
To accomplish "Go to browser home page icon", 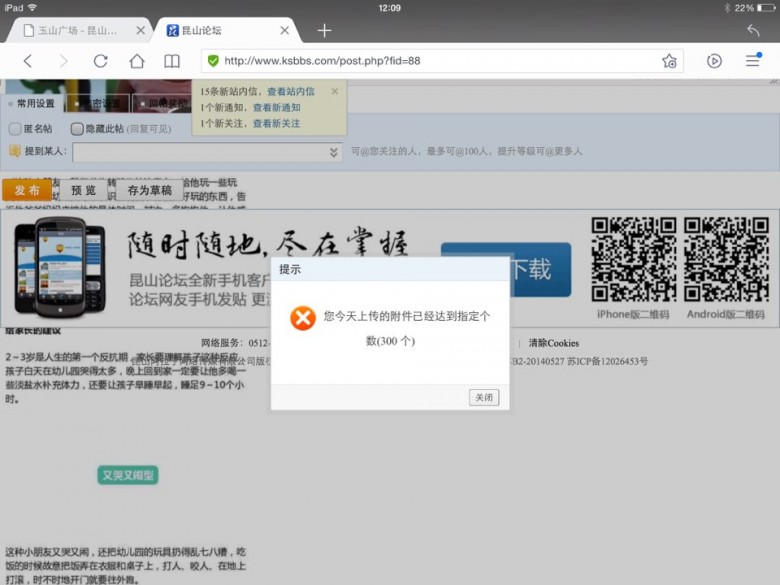I will 137,61.
